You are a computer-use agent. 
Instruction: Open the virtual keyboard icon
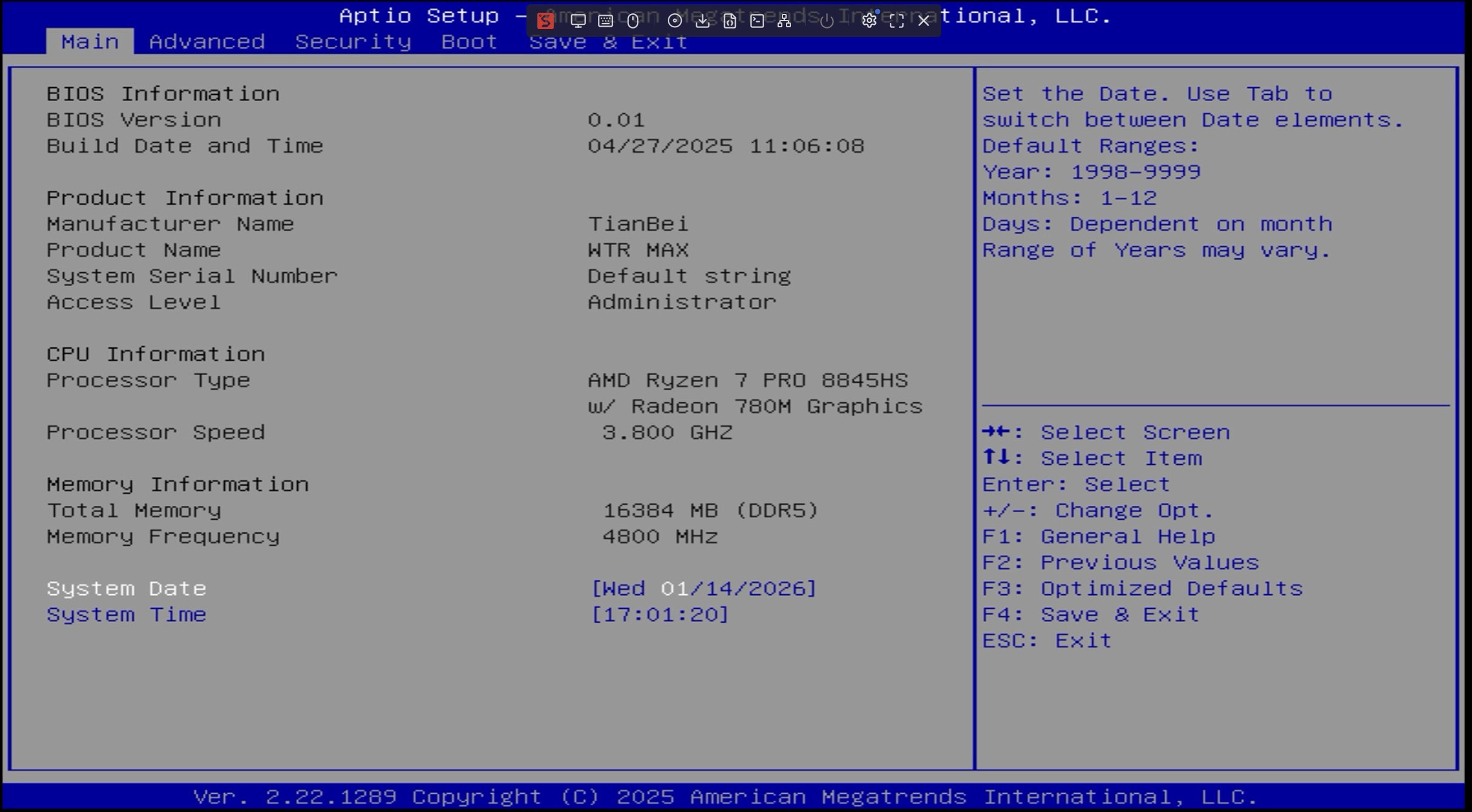pyautogui.click(x=605, y=21)
